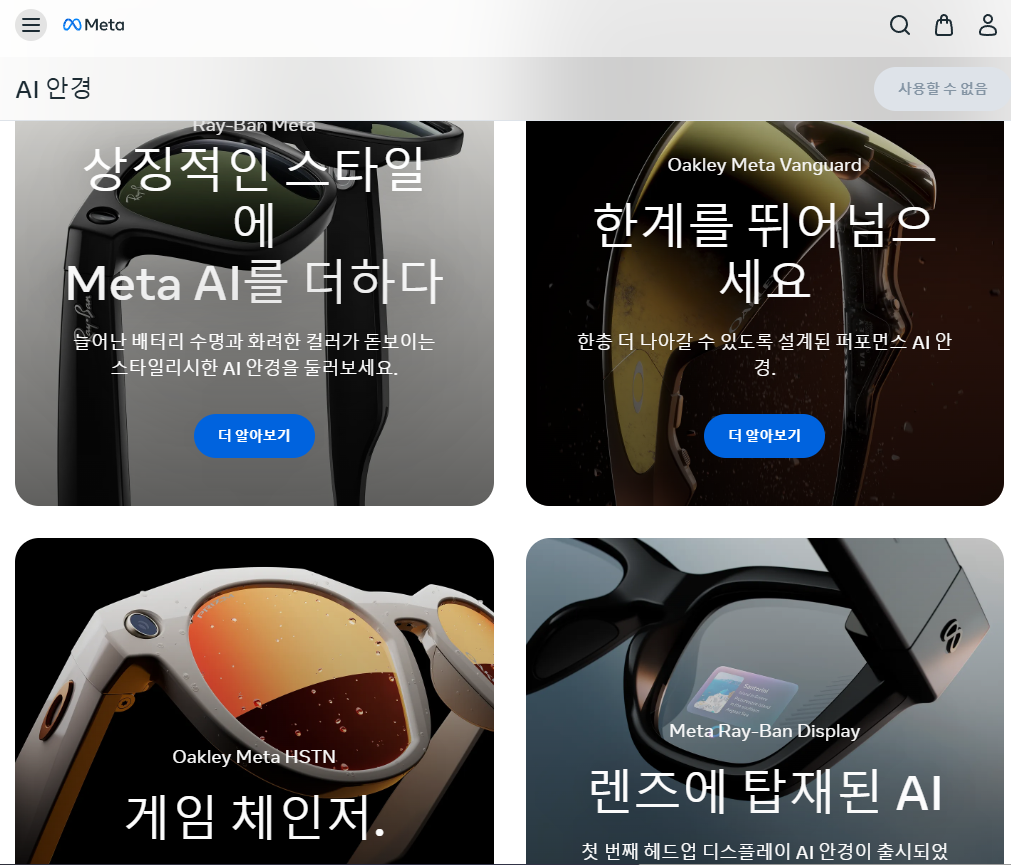The height and width of the screenshot is (865, 1011).
Task: Click the 상징적인 스타일에 Meta AI를 더하다 headline
Action: click(x=254, y=225)
